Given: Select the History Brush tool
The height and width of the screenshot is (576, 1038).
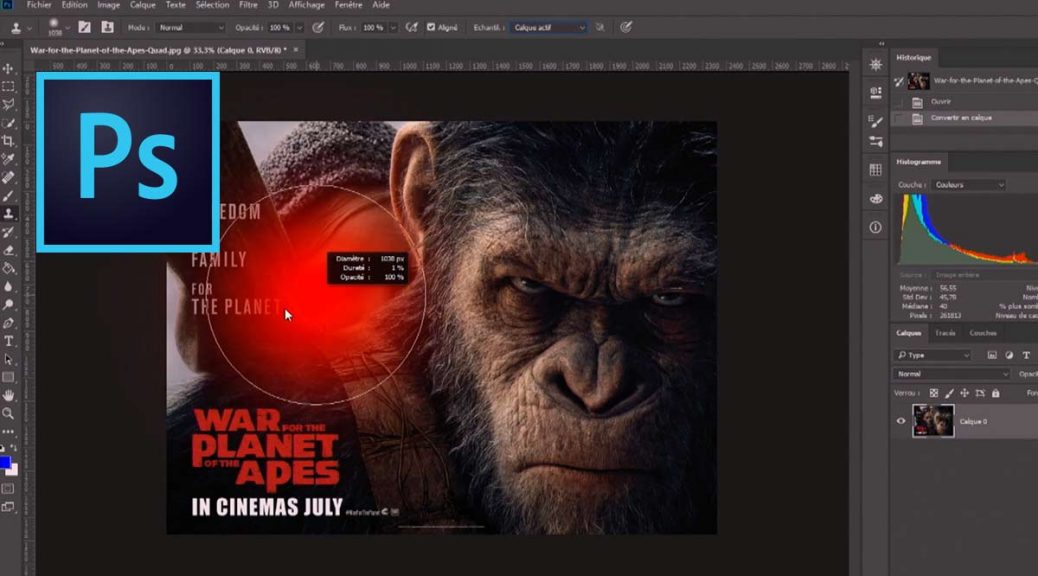Looking at the screenshot, I should (8, 232).
